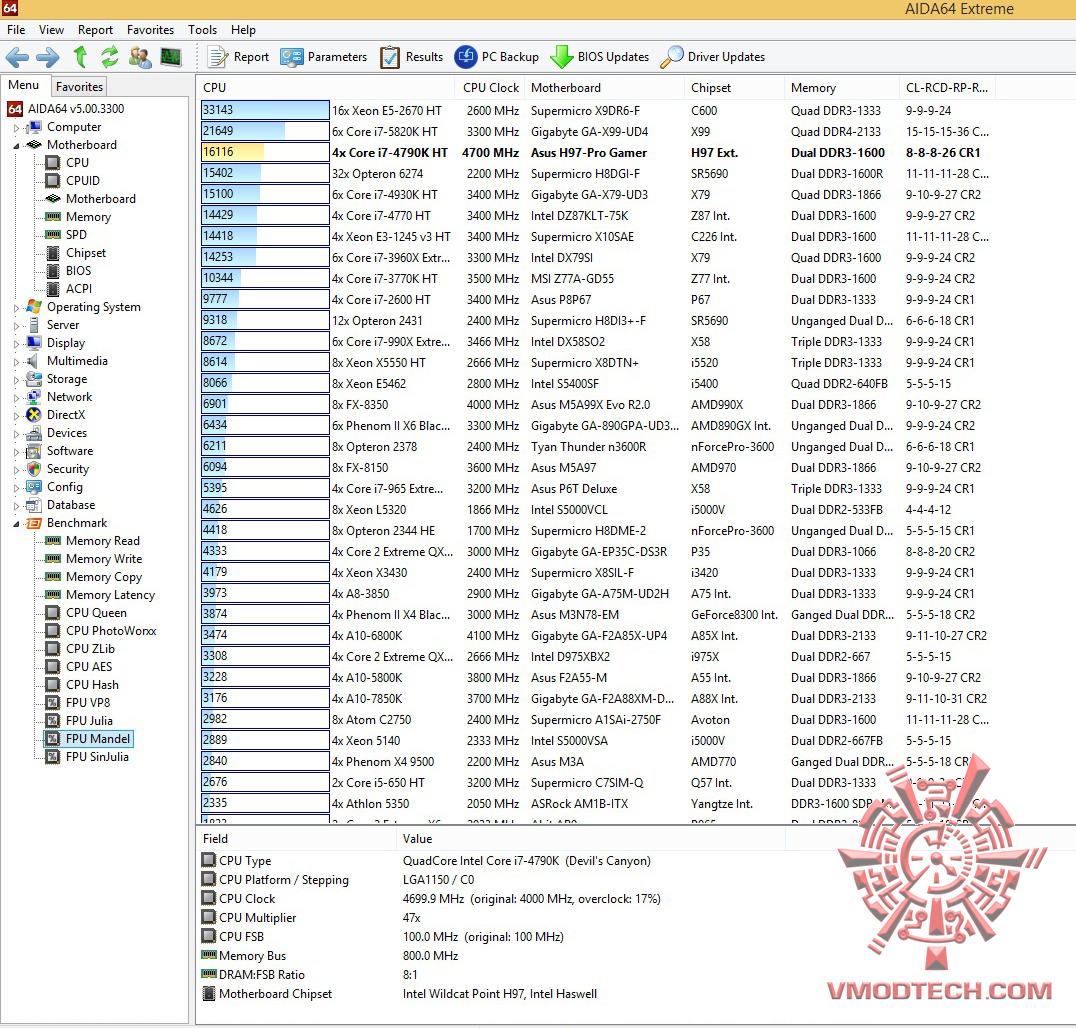The image size is (1076, 1028).
Task: Collapse the Motherboard tree node
Action: (x=16, y=145)
